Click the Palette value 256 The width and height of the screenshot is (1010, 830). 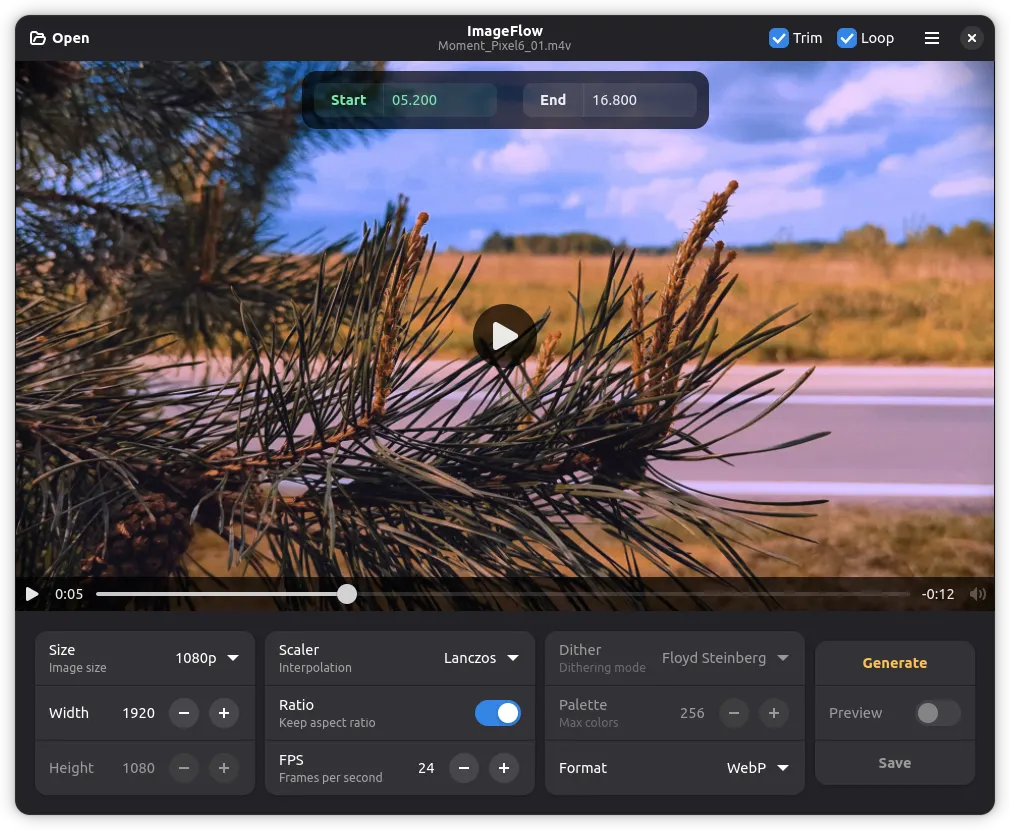(x=692, y=713)
